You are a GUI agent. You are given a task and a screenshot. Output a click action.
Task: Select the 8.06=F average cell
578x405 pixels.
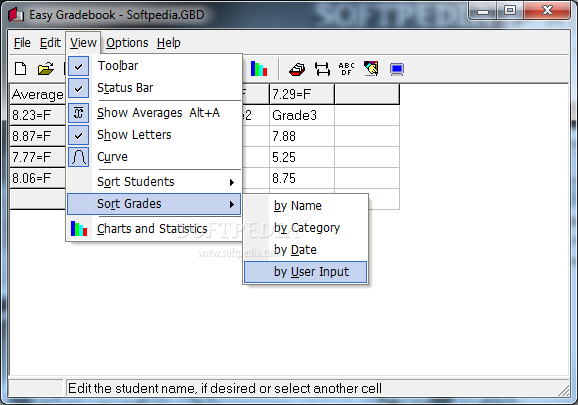(x=38, y=178)
